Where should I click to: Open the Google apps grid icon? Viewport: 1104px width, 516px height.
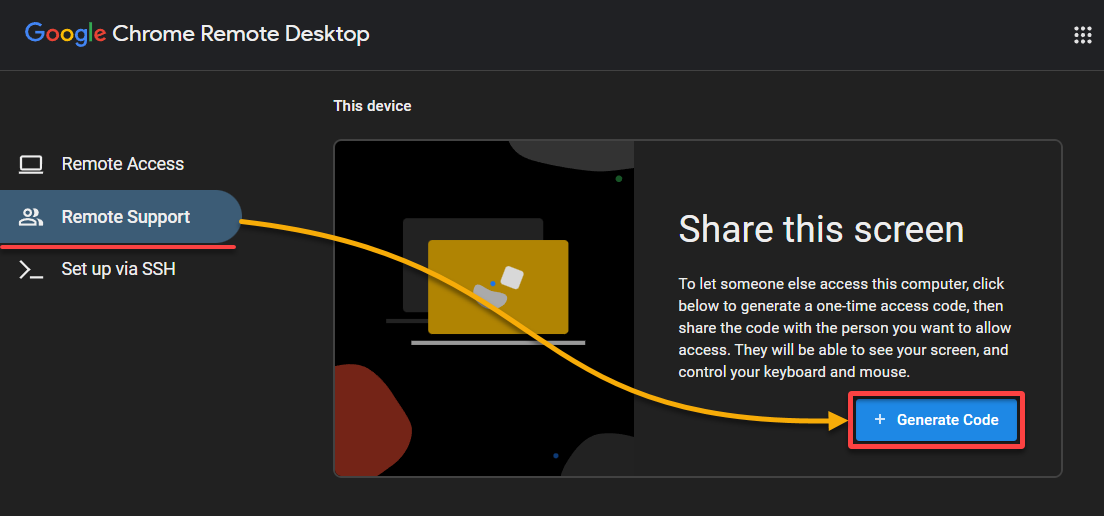pos(1082,35)
